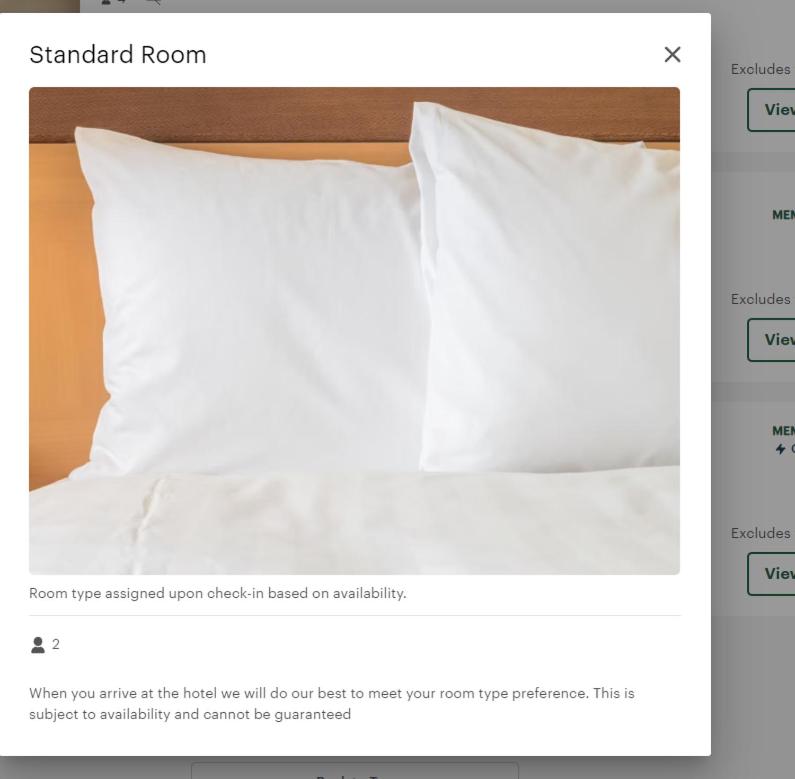Click the Standard Room heading
The width and height of the screenshot is (795, 779).
[x=118, y=55]
